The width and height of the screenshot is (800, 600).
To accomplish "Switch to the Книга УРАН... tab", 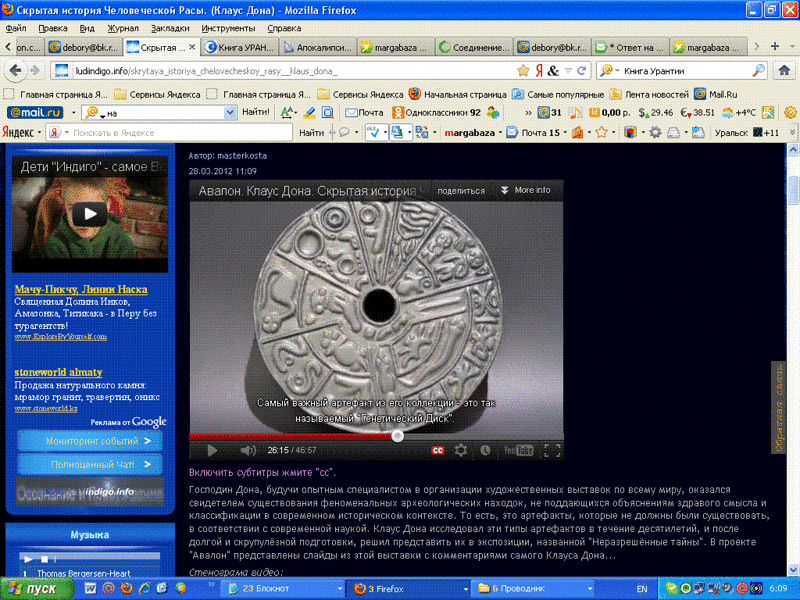I will tap(240, 47).
